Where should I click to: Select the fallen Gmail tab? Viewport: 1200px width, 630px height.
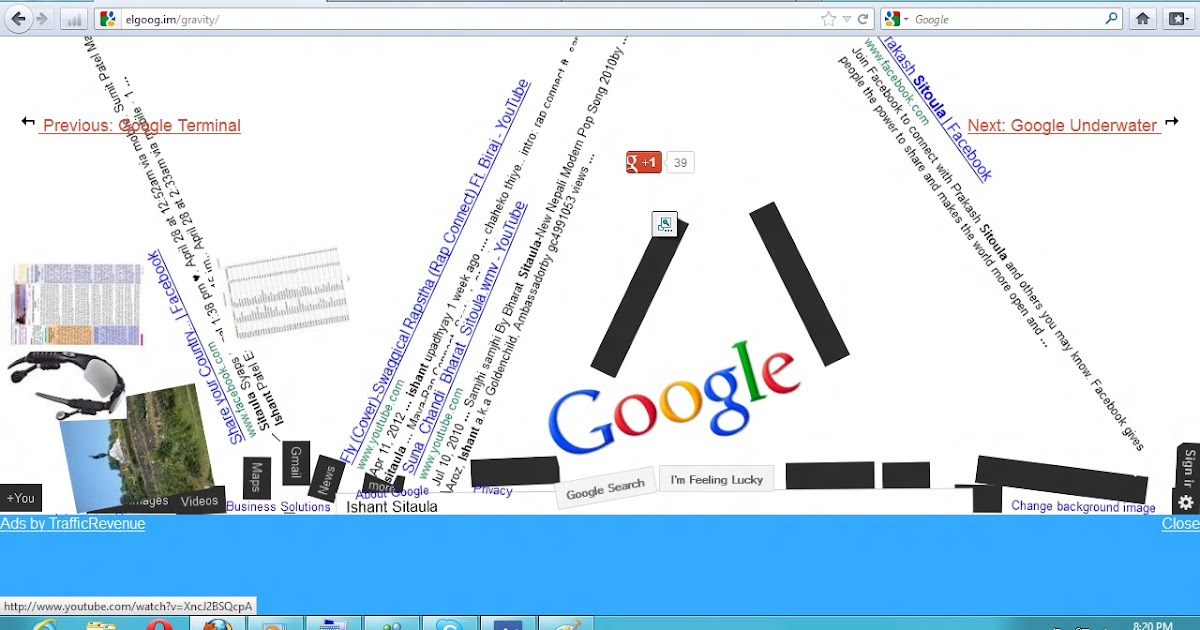[x=295, y=464]
